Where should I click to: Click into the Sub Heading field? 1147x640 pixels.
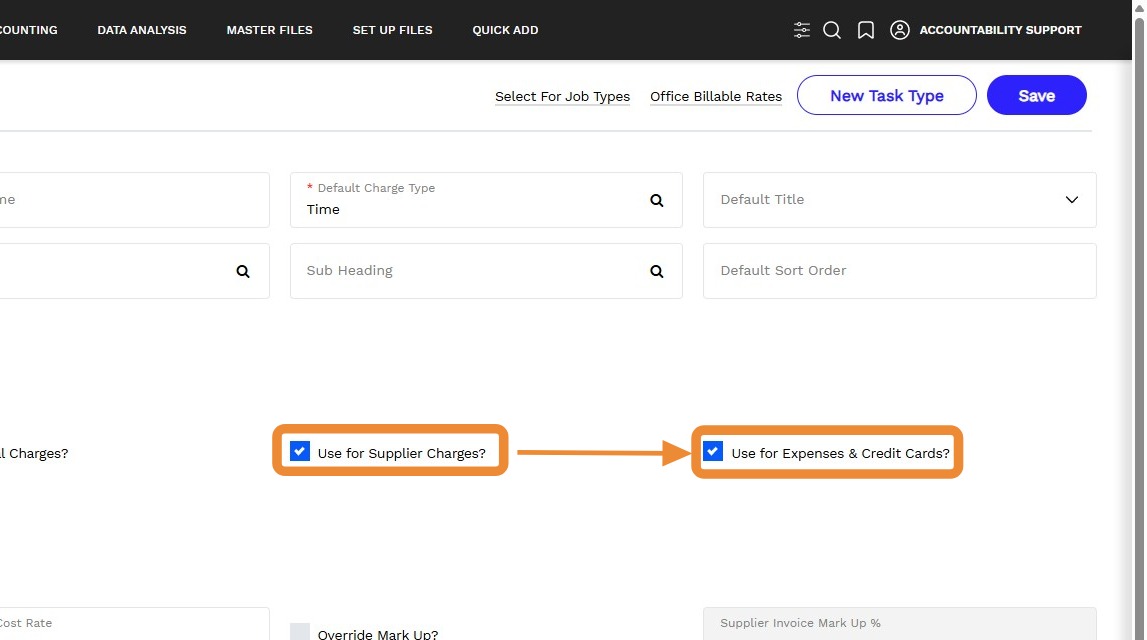(486, 271)
